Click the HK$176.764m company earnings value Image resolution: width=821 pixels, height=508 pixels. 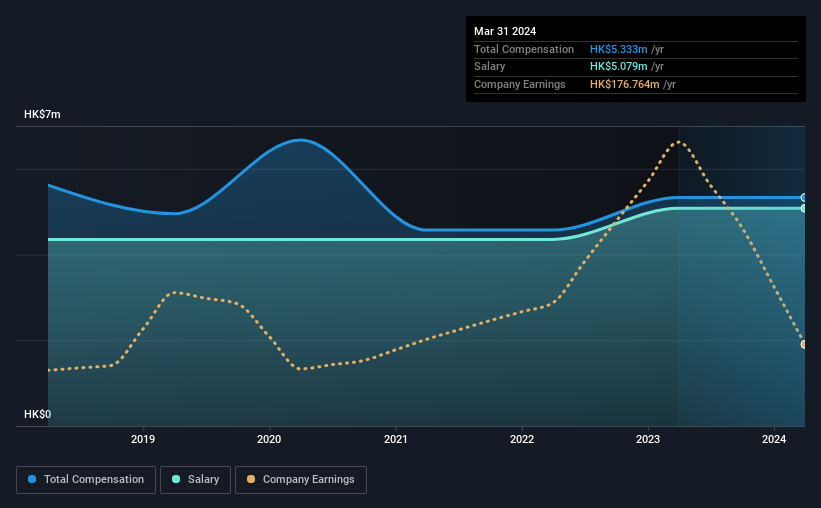pos(625,84)
